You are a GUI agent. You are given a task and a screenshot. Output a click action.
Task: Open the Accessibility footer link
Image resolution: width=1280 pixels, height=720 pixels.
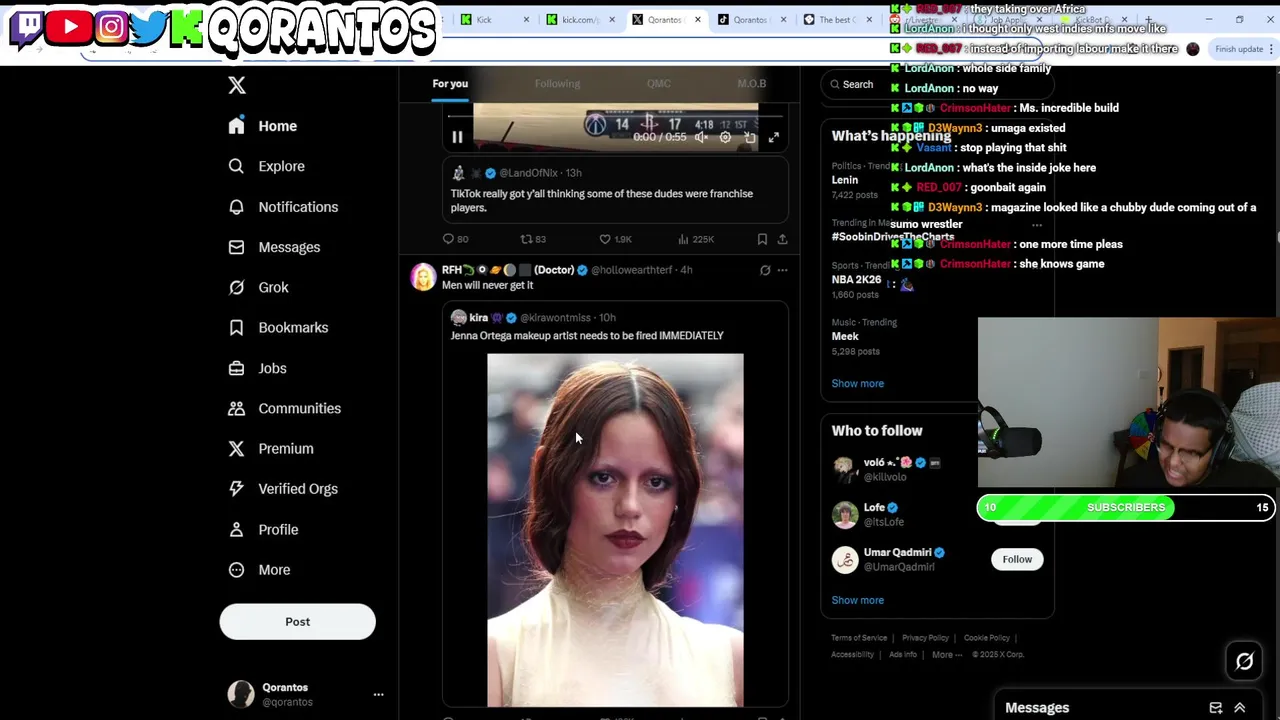coord(852,655)
